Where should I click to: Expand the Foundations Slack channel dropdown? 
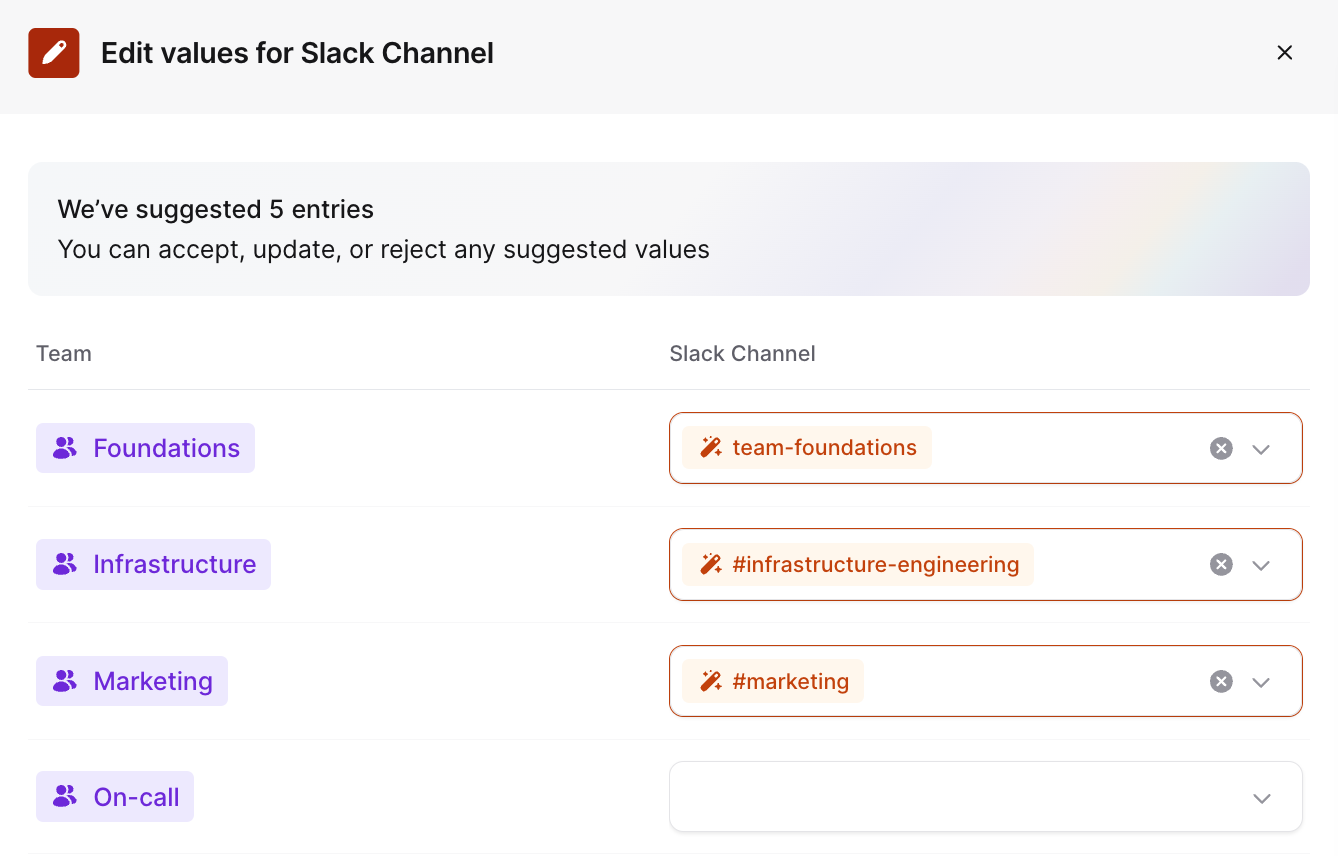tap(1261, 449)
